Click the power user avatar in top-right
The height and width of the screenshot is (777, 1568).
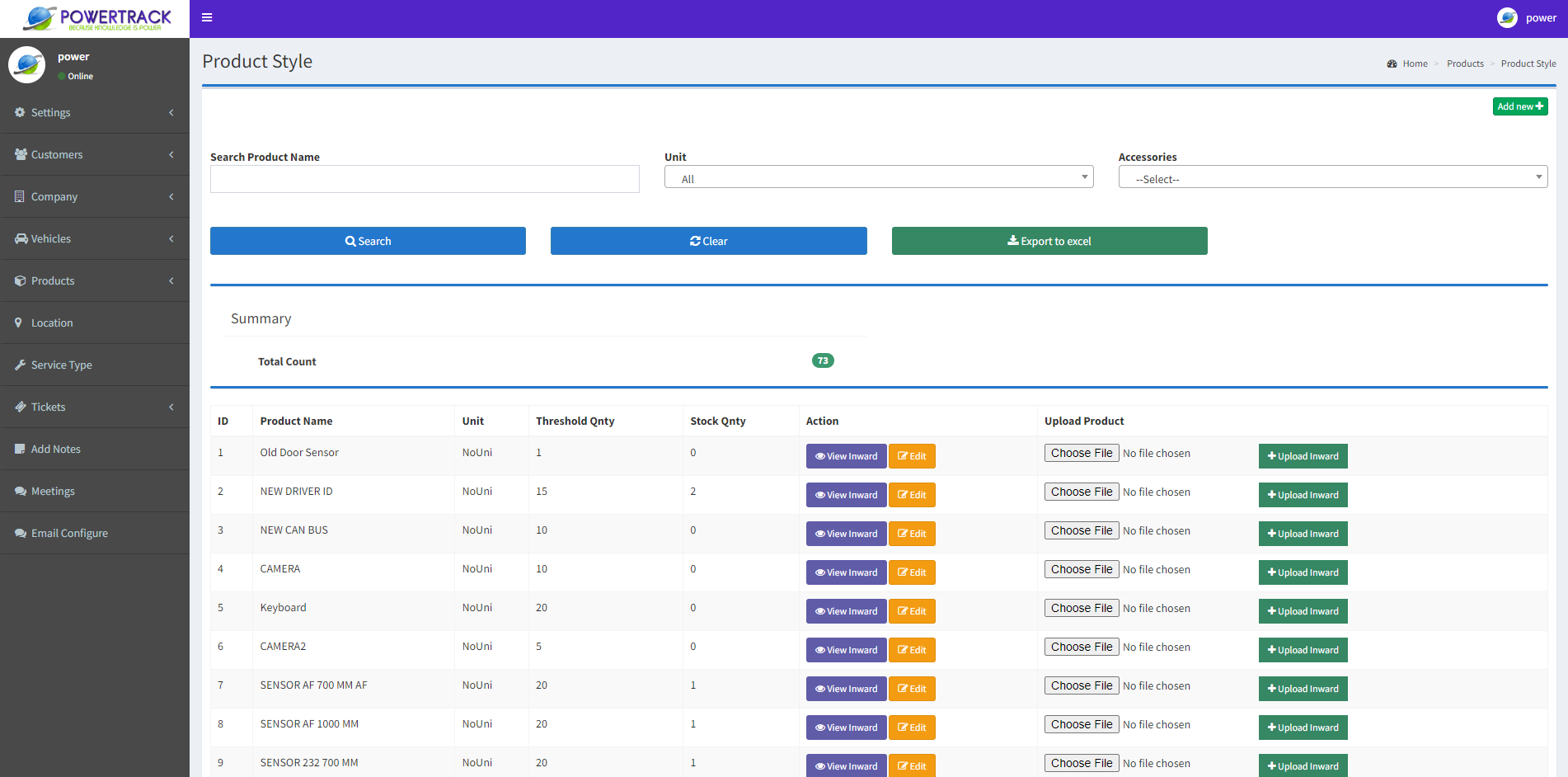click(1507, 17)
